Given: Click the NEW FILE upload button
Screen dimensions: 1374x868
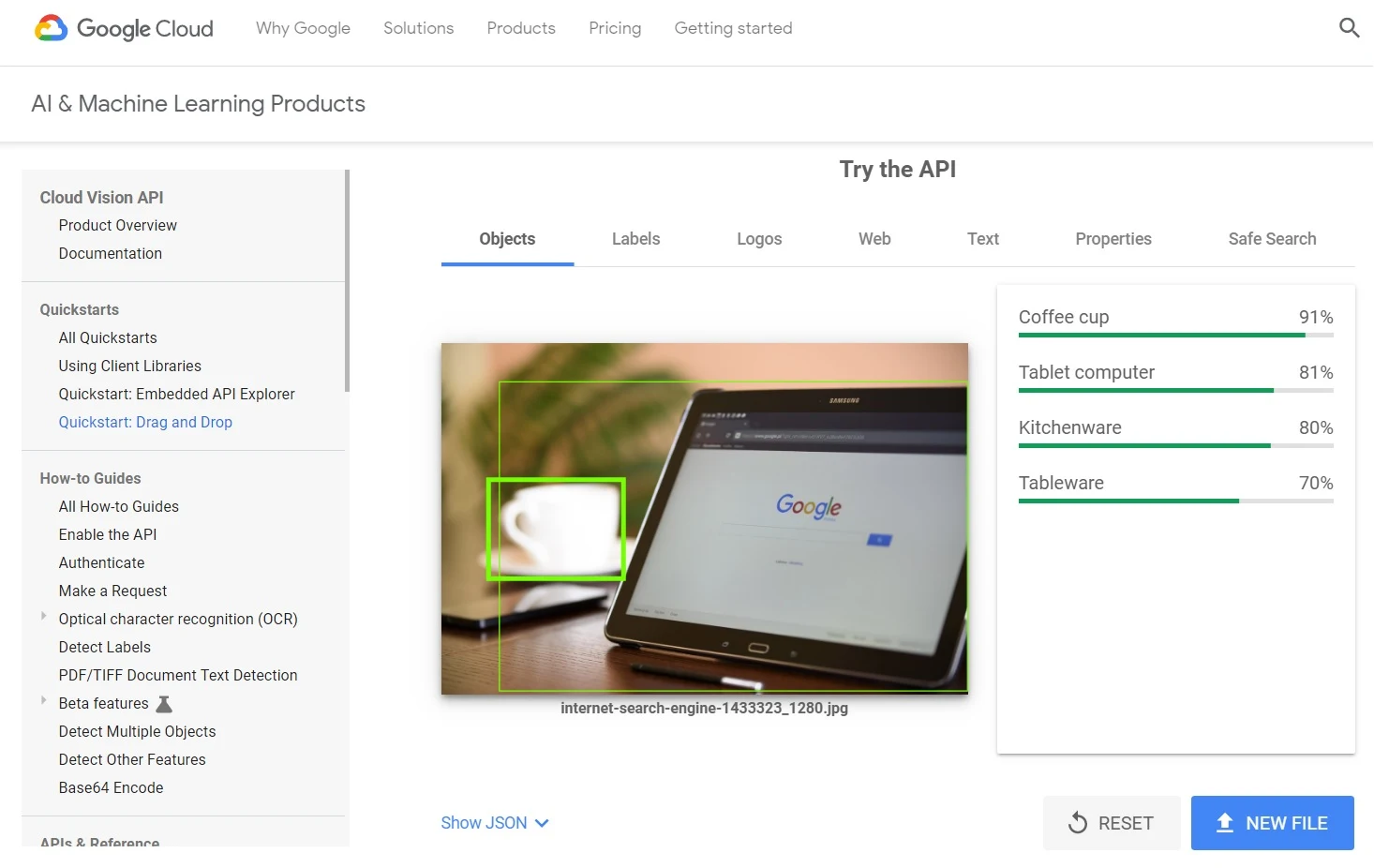Looking at the screenshot, I should (1273, 823).
